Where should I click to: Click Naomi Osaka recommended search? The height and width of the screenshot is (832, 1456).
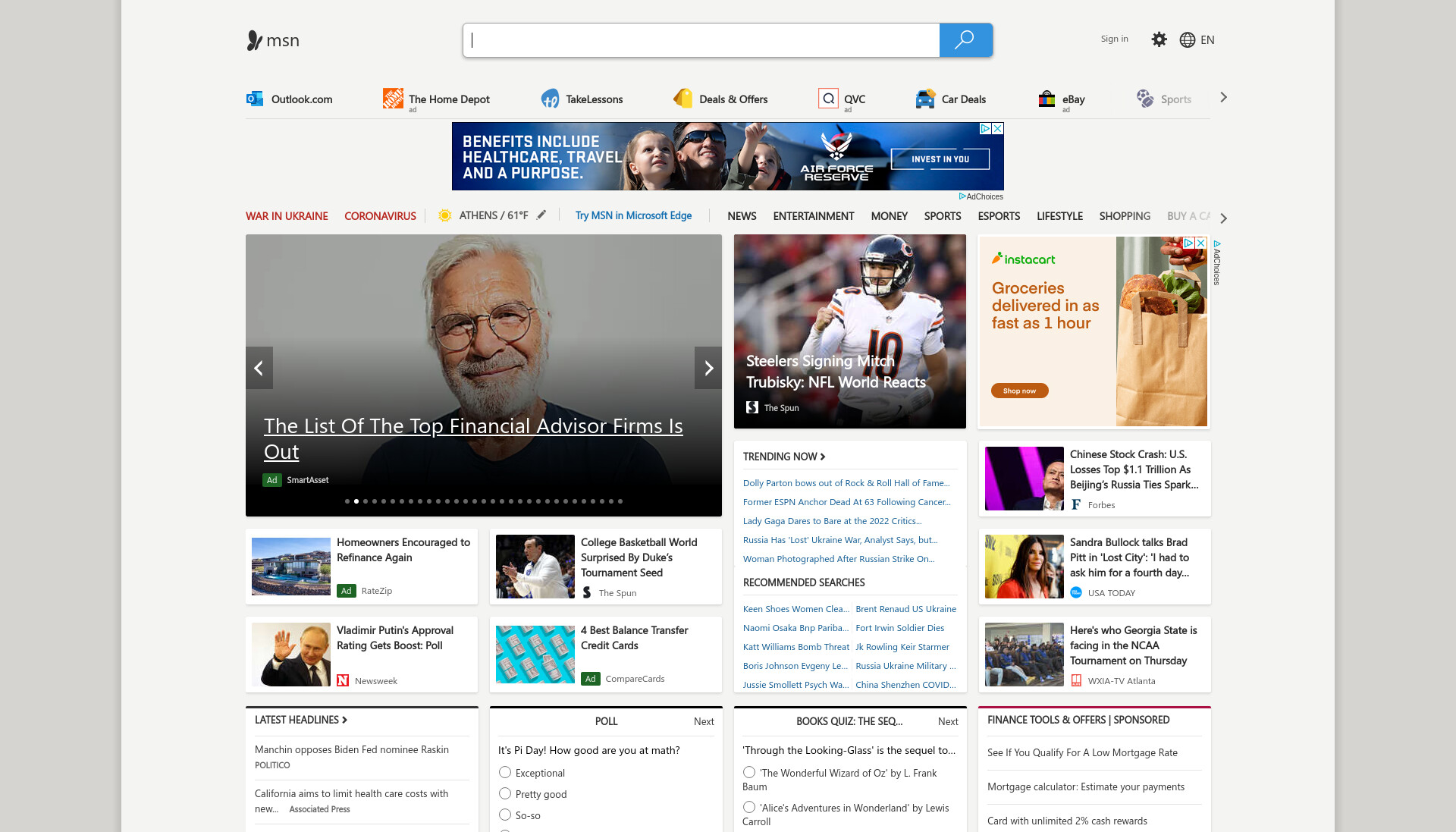tap(795, 628)
